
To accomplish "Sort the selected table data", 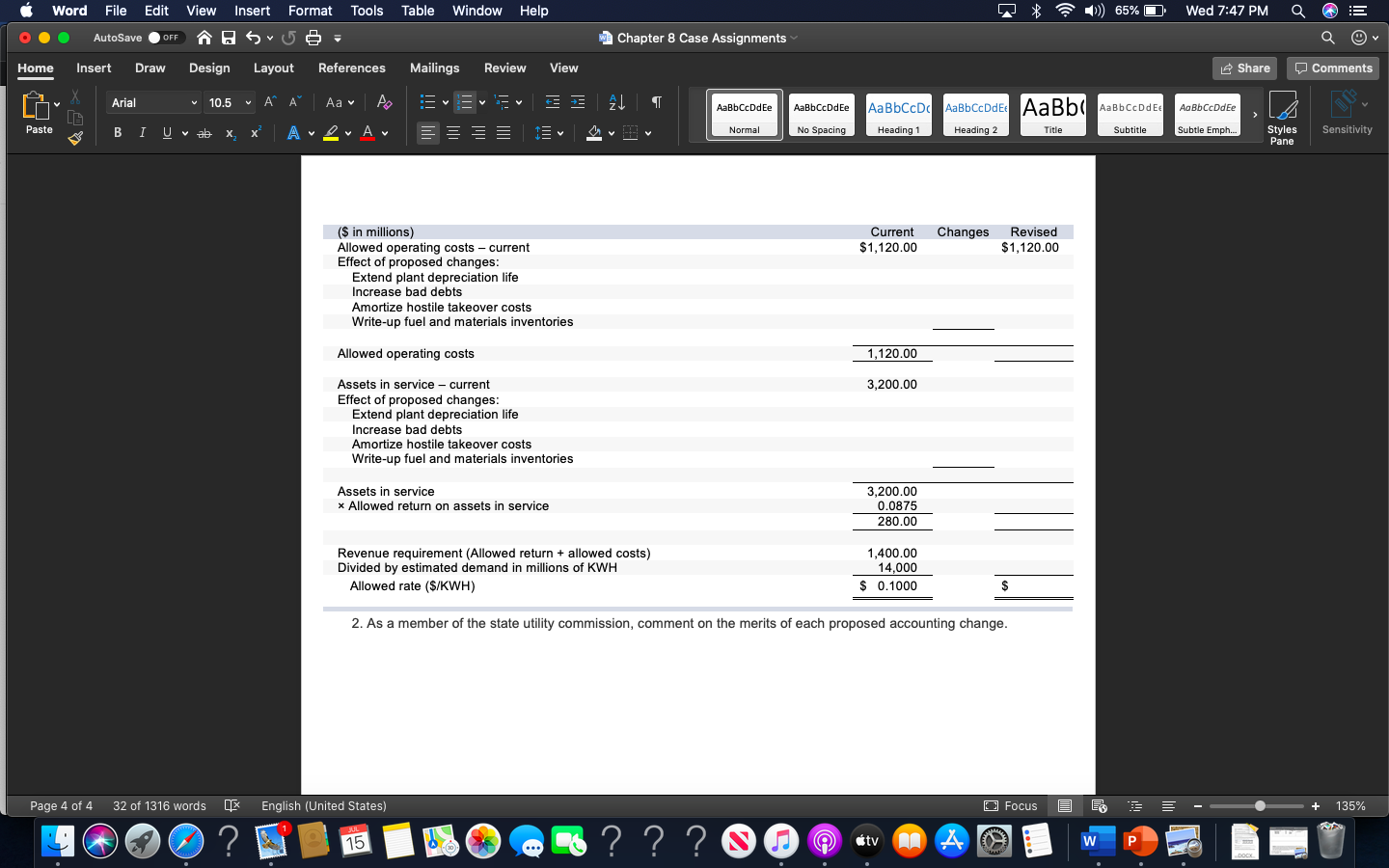I will tap(615, 101).
